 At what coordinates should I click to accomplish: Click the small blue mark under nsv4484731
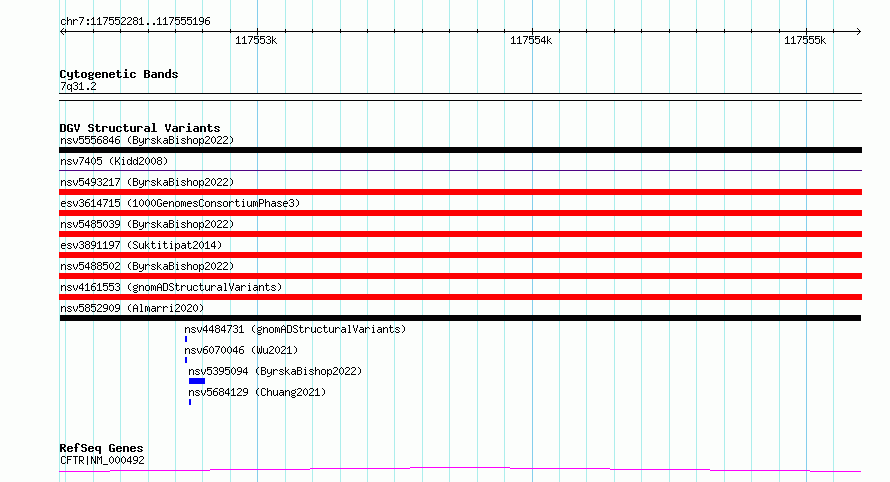pos(186,339)
